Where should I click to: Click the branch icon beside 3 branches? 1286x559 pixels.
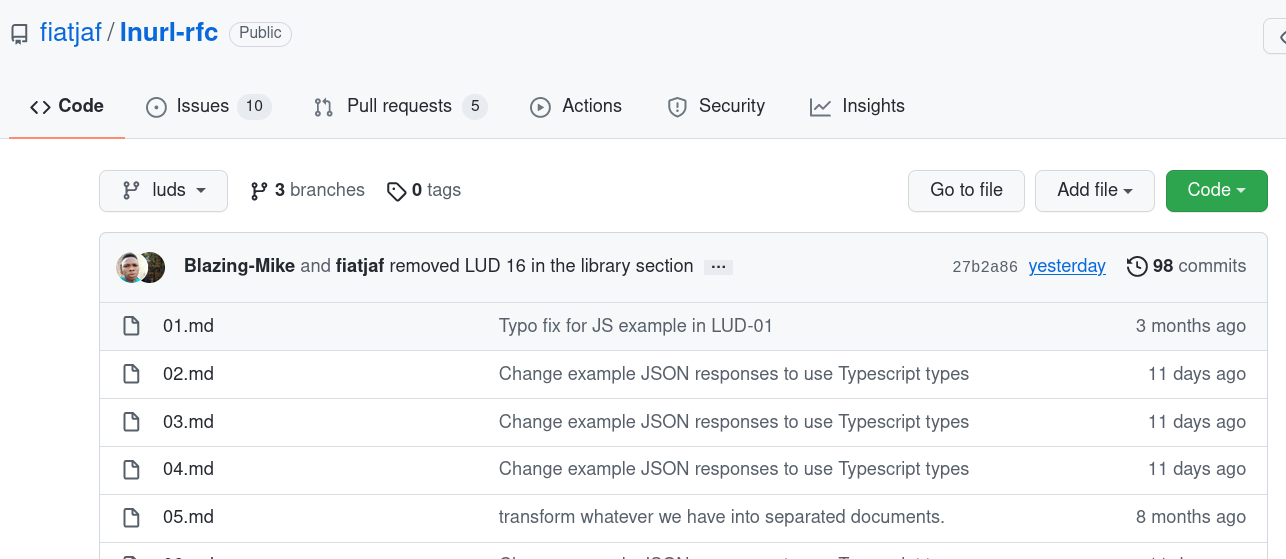[x=259, y=191]
